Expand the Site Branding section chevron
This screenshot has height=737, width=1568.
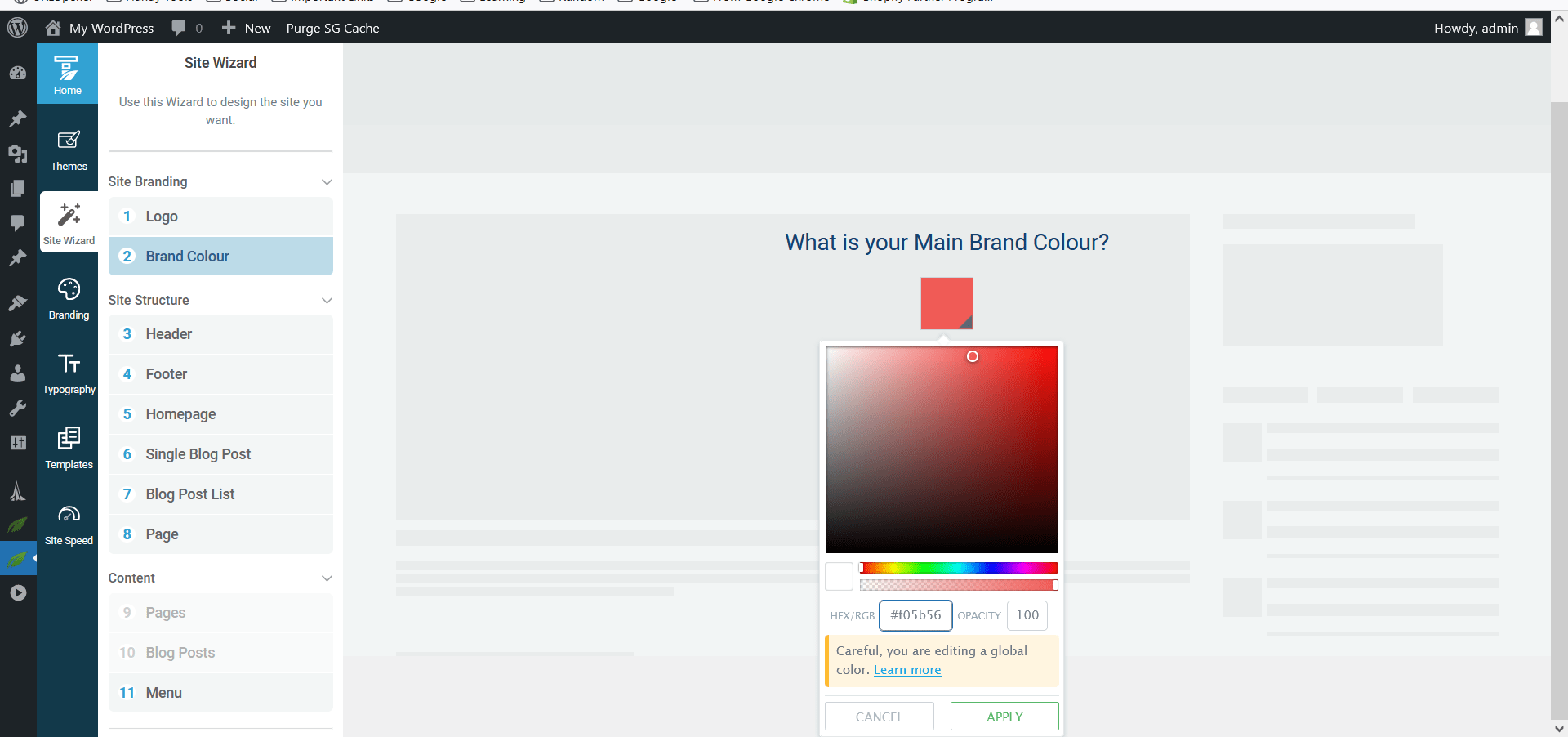[327, 182]
